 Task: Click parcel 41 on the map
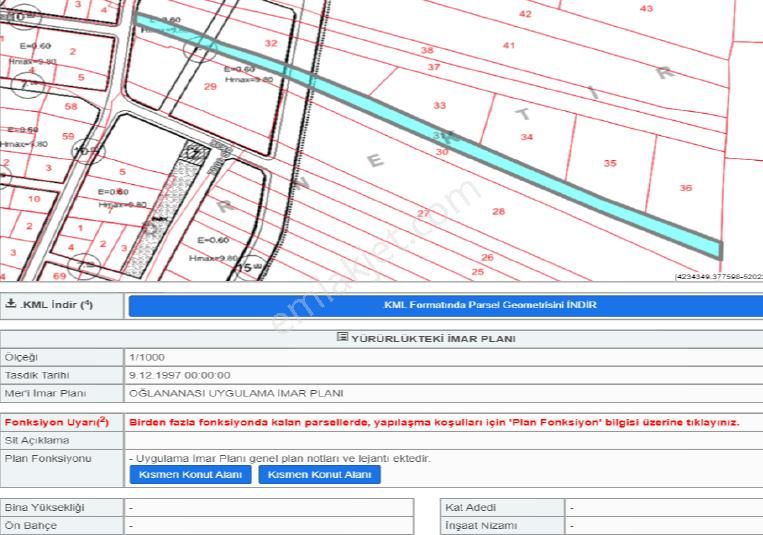click(x=509, y=45)
